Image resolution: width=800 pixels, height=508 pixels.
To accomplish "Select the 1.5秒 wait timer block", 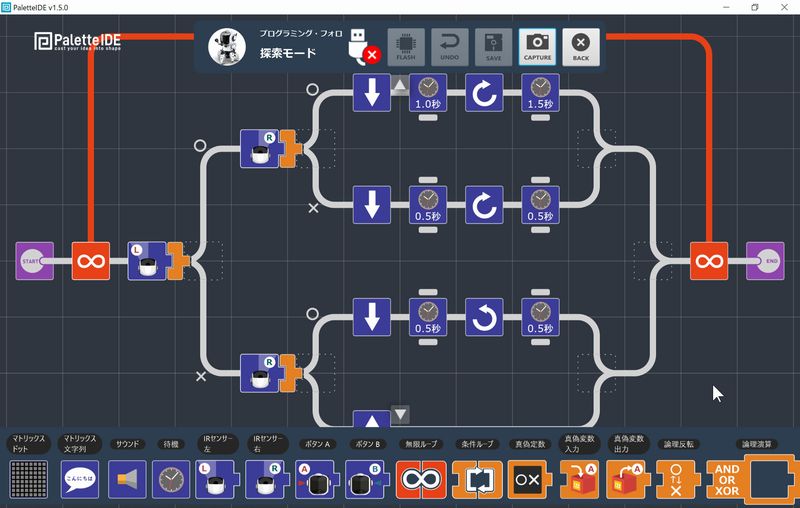I will pos(540,93).
